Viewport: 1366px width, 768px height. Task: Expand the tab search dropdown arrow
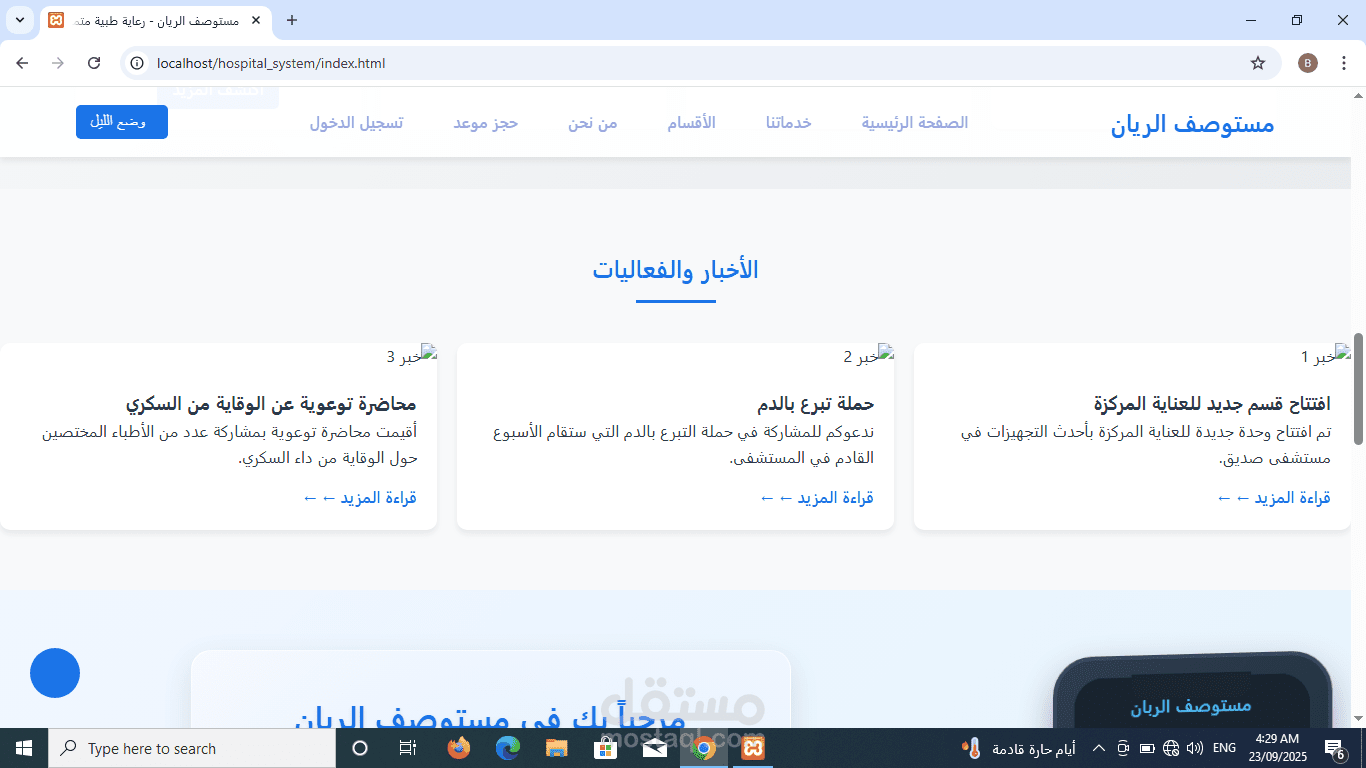point(21,20)
